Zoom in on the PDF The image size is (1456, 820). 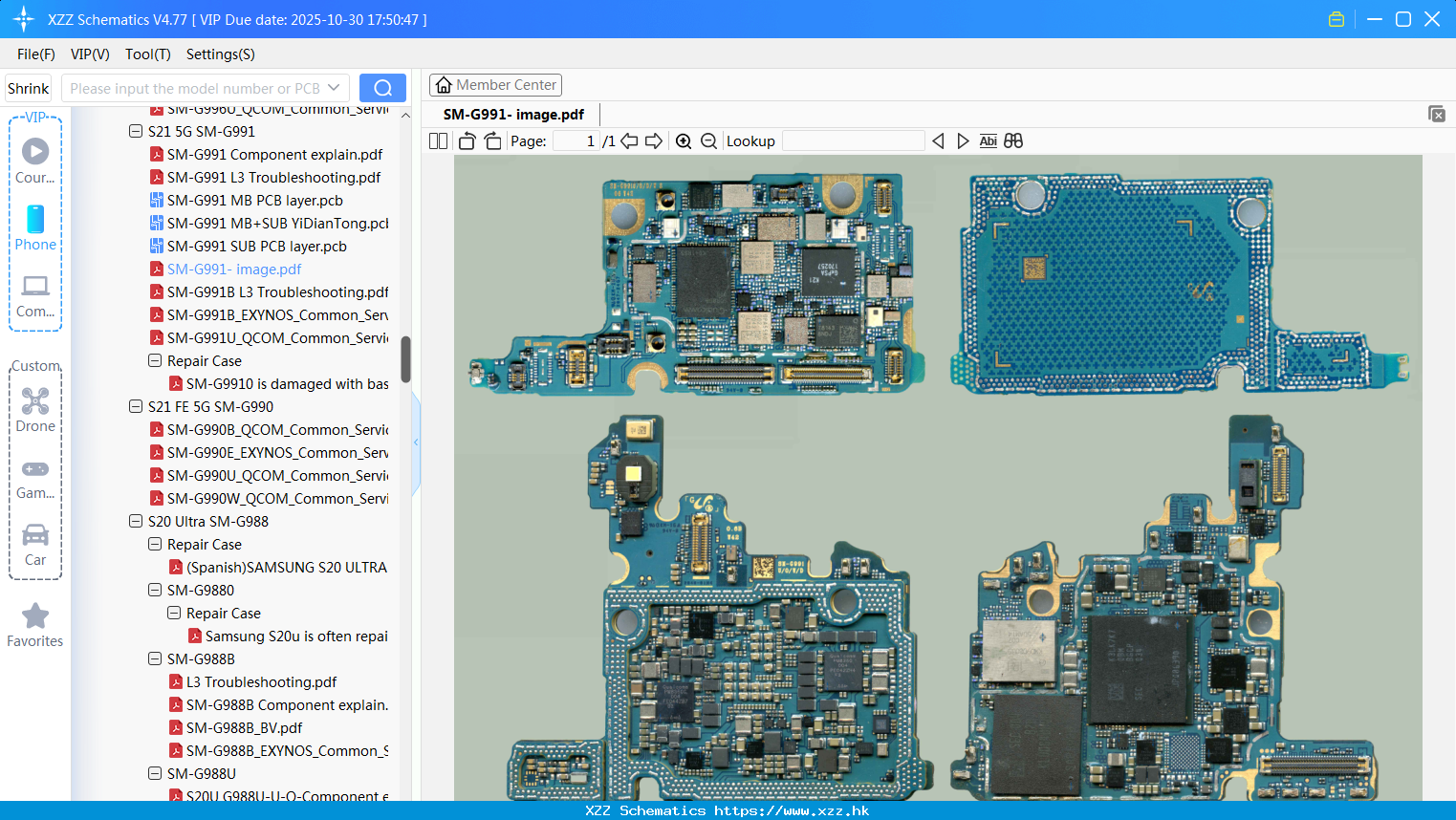pyautogui.click(x=684, y=141)
